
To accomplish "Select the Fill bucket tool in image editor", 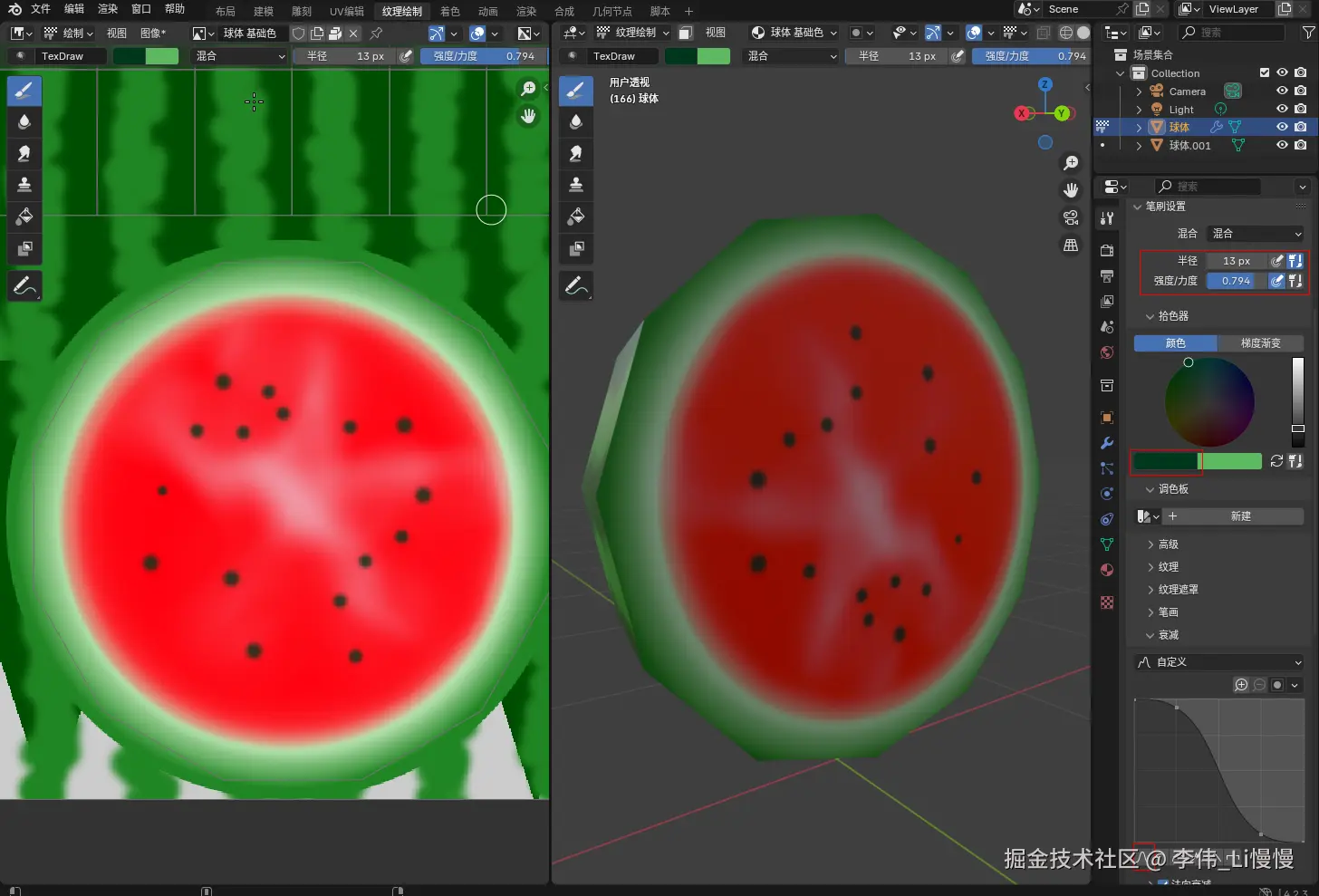I will (24, 217).
